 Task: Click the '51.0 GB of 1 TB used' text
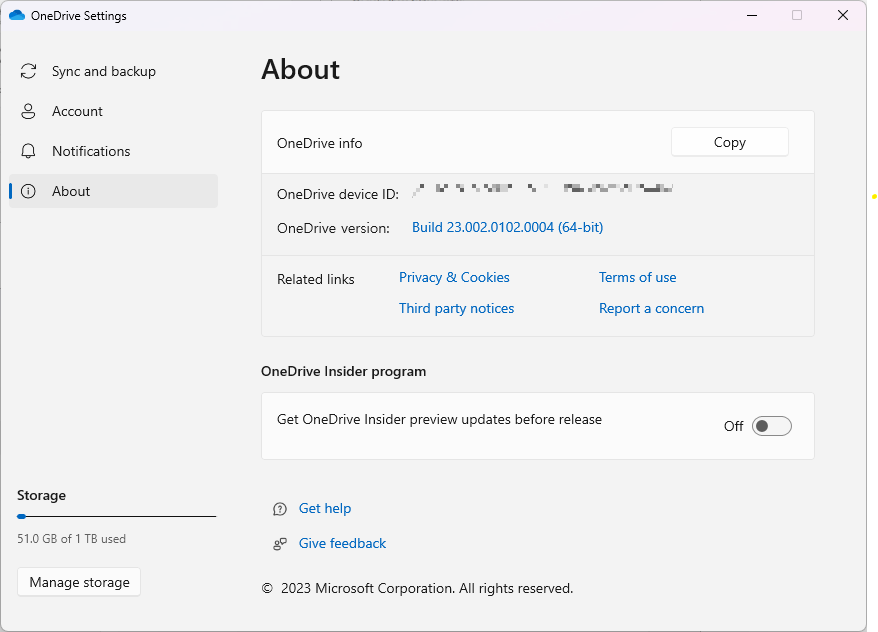coord(71,539)
